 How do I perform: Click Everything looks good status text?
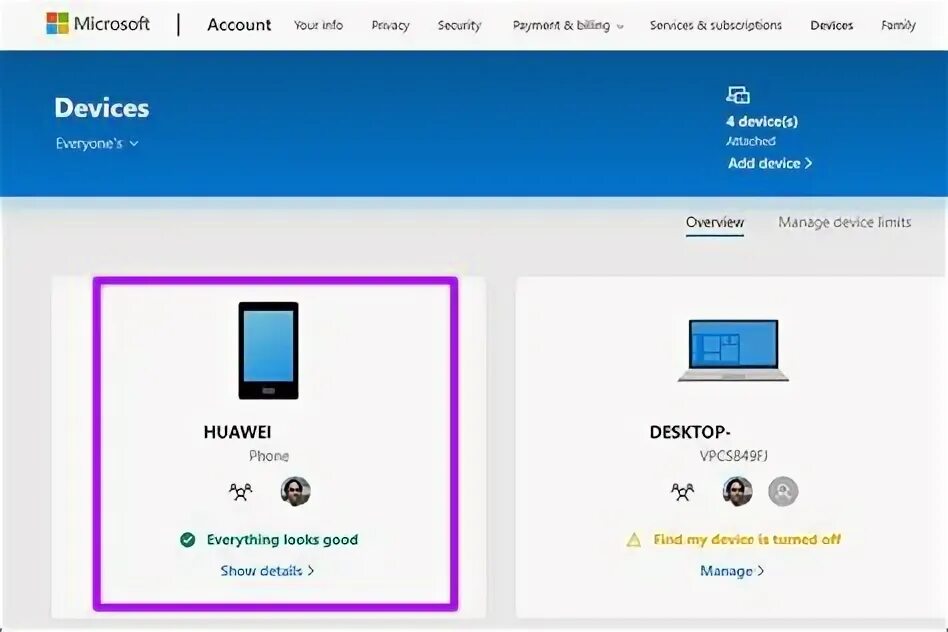pos(282,539)
